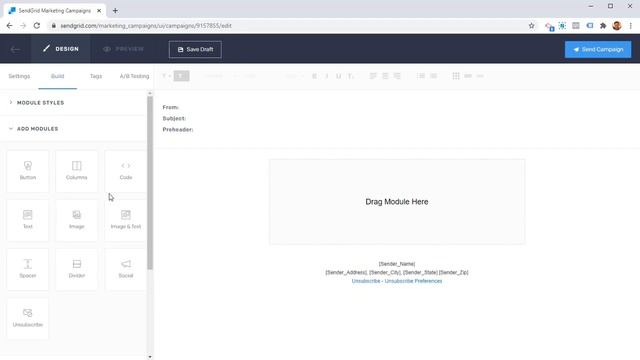Close the SendGrid Marketing Campaigns tab

(99, 11)
